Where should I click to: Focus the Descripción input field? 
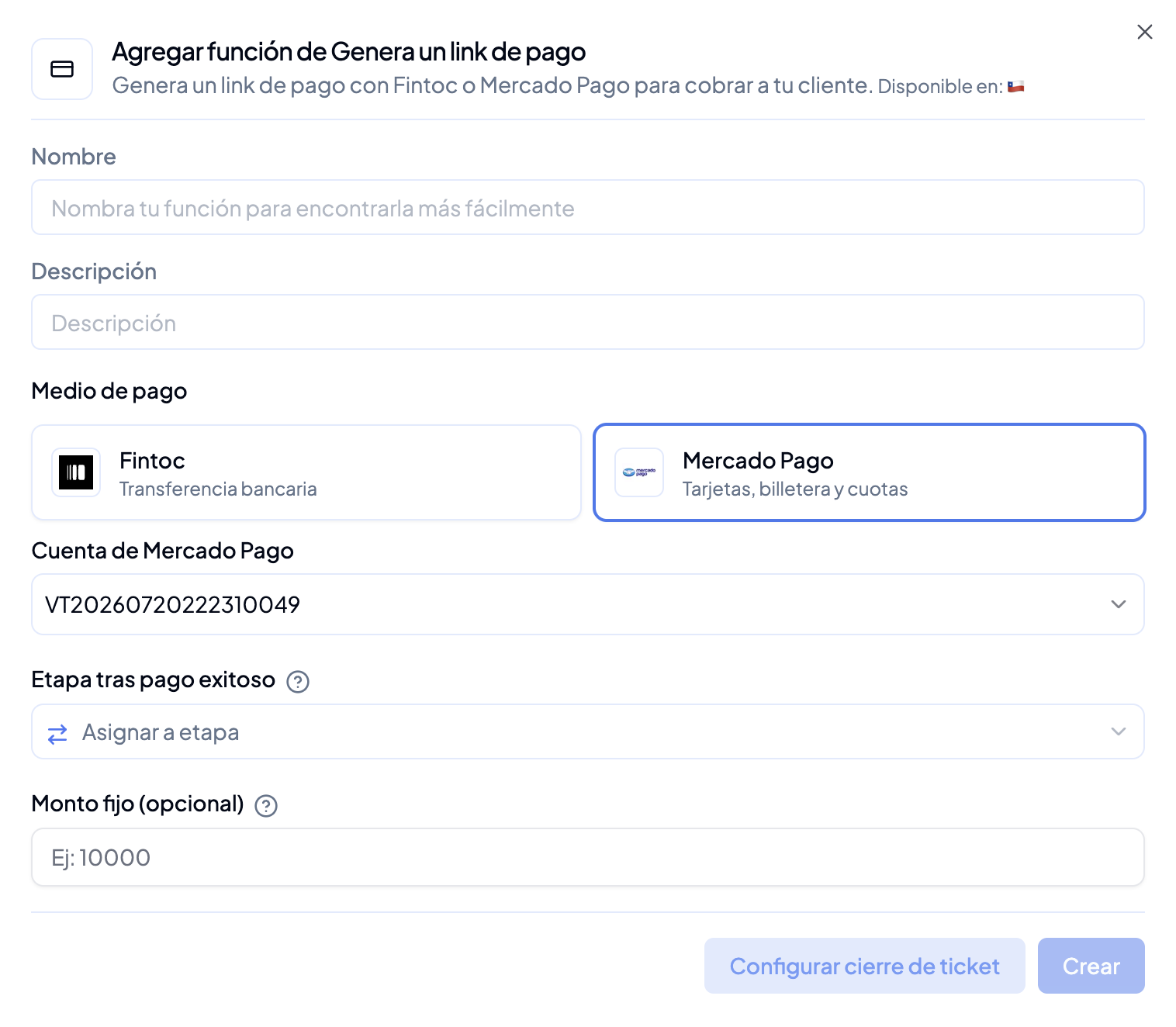click(x=588, y=322)
